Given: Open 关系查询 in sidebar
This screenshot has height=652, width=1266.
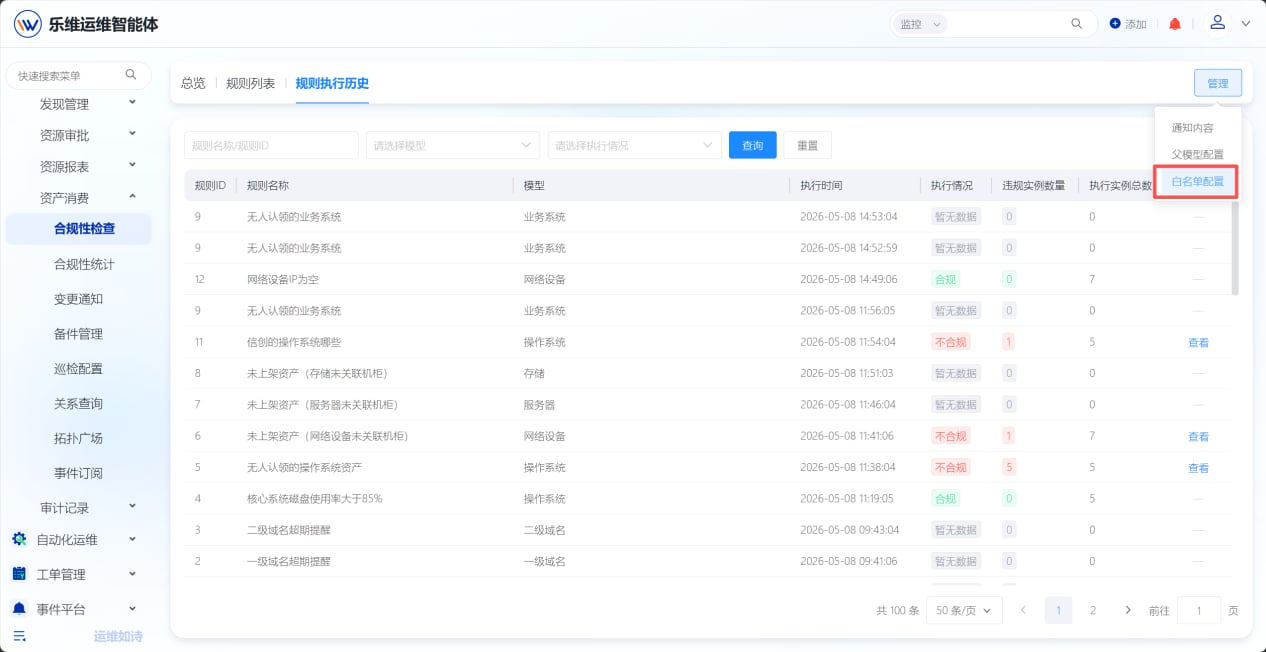Looking at the screenshot, I should point(78,404).
